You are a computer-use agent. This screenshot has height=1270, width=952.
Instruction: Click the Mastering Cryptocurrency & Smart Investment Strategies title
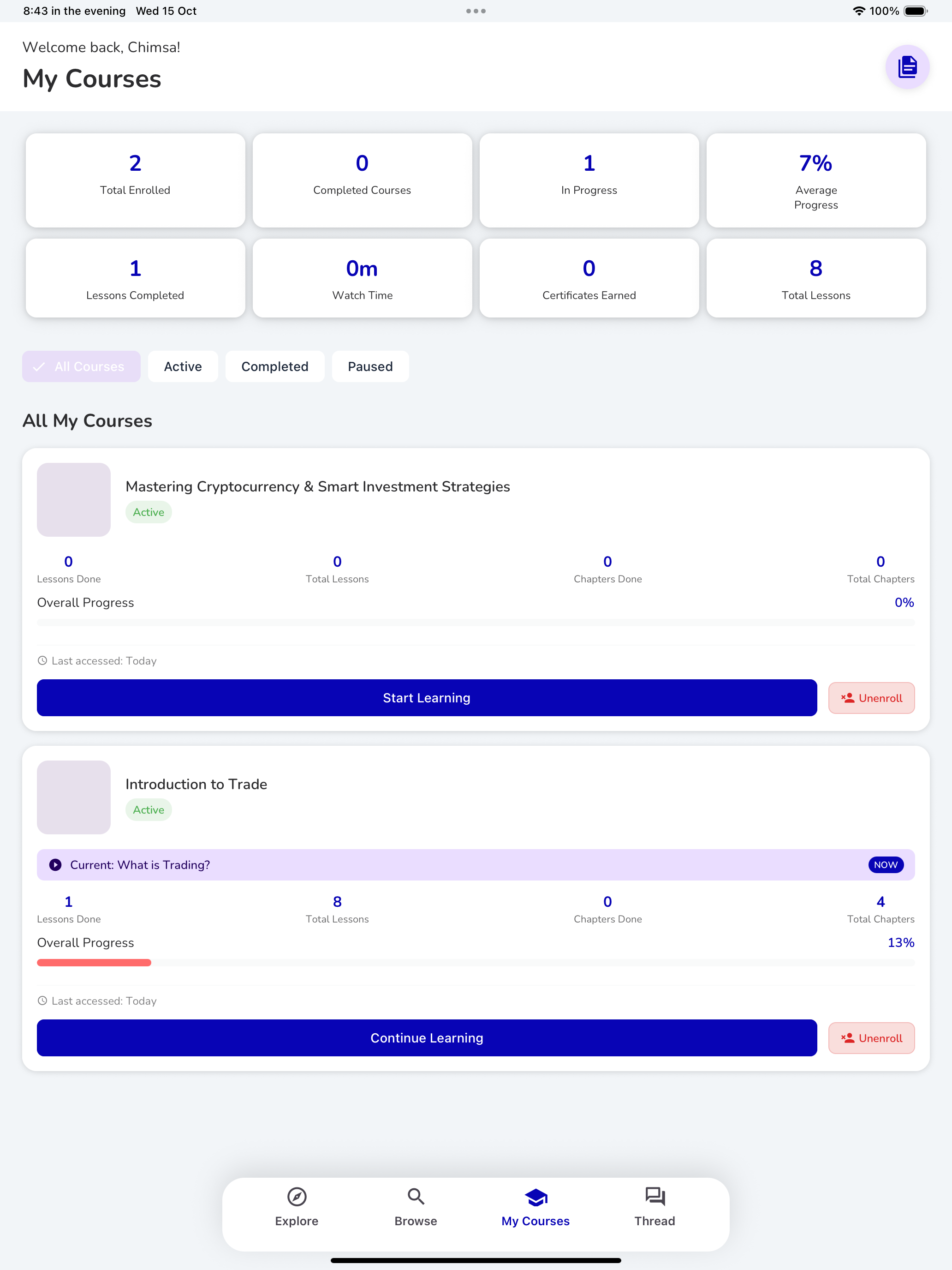click(317, 486)
